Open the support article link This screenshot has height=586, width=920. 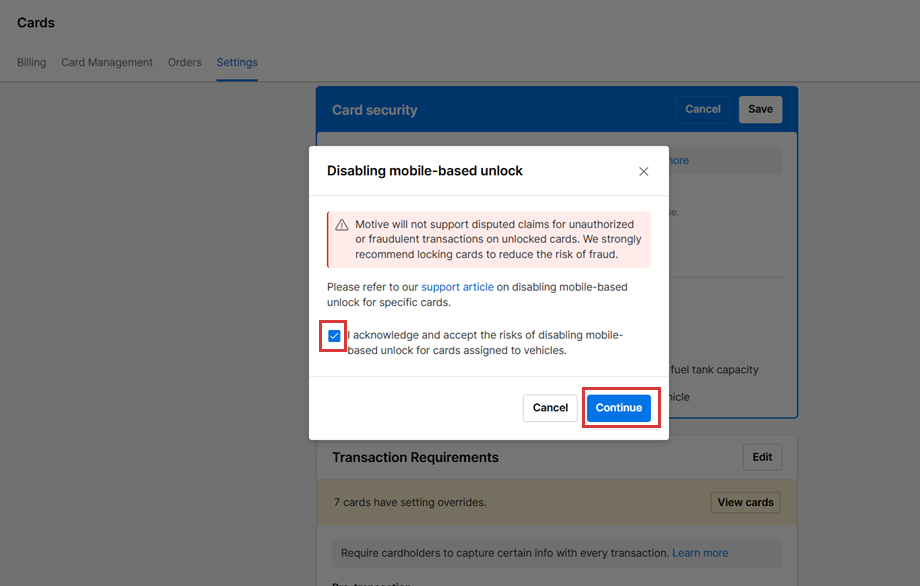(x=457, y=287)
